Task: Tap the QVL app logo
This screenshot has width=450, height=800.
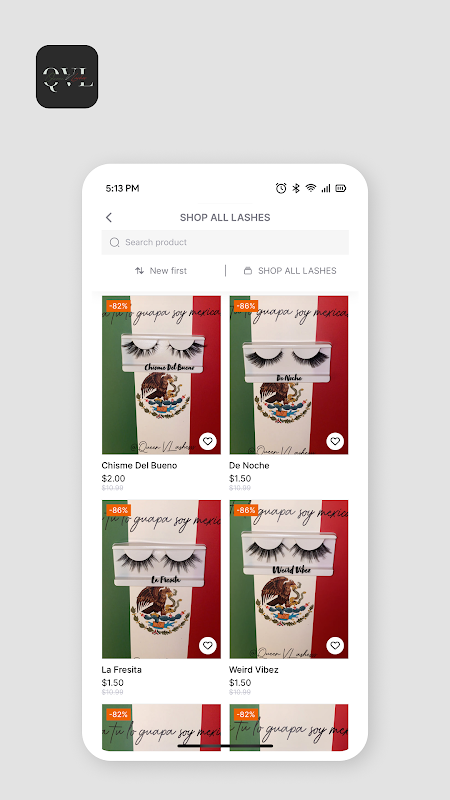Action: click(x=67, y=77)
